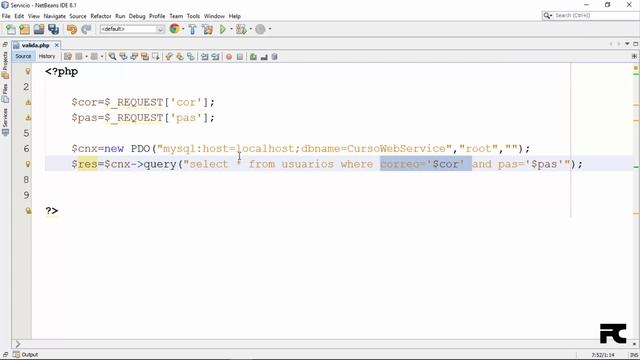Go to Next Bookmark
640x360 pixels.
180,57
